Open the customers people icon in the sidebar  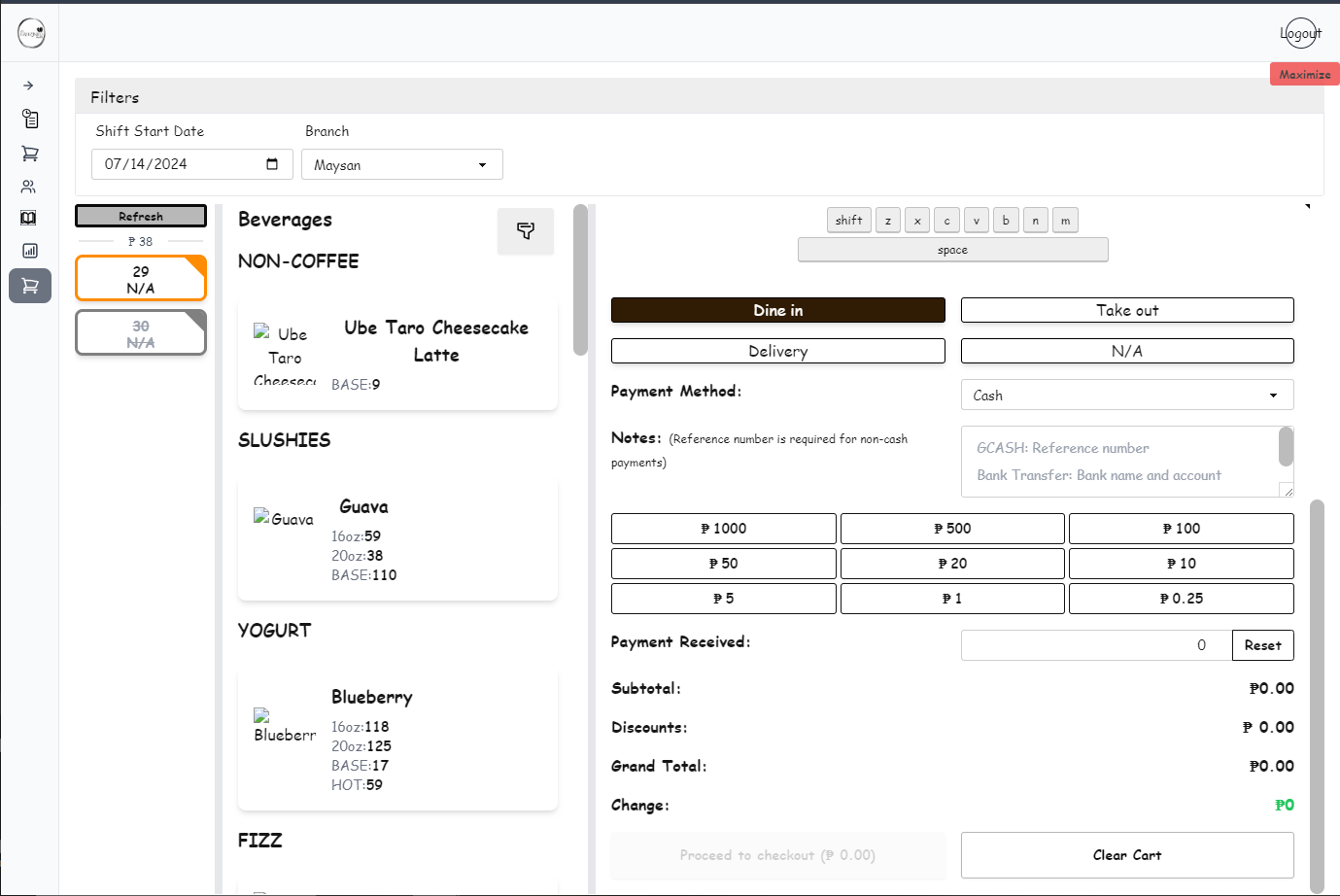pos(30,186)
